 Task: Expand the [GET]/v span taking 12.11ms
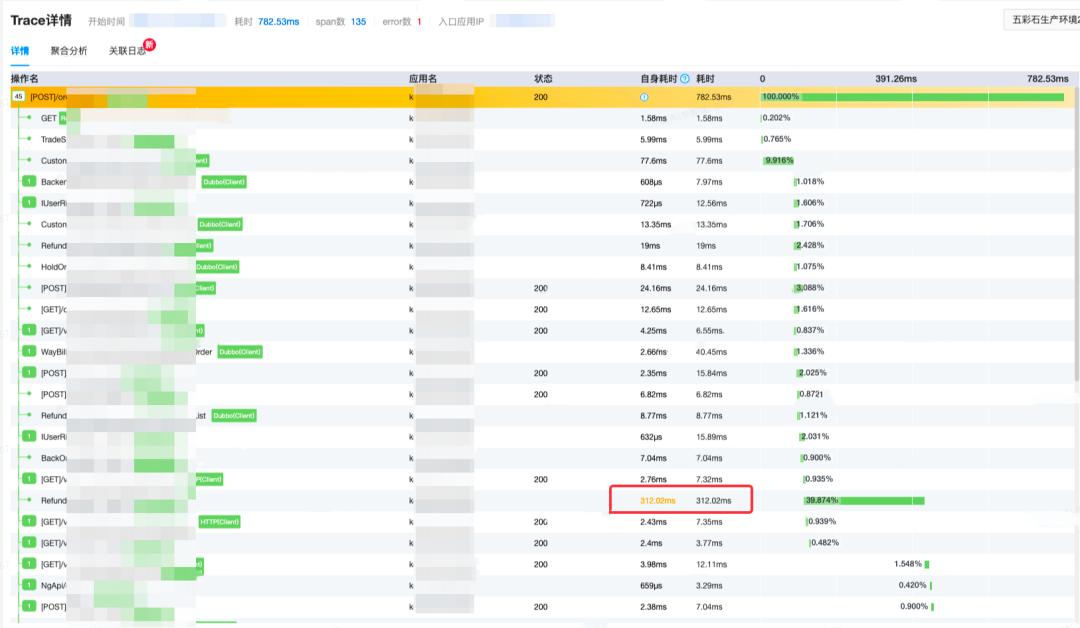click(x=29, y=564)
